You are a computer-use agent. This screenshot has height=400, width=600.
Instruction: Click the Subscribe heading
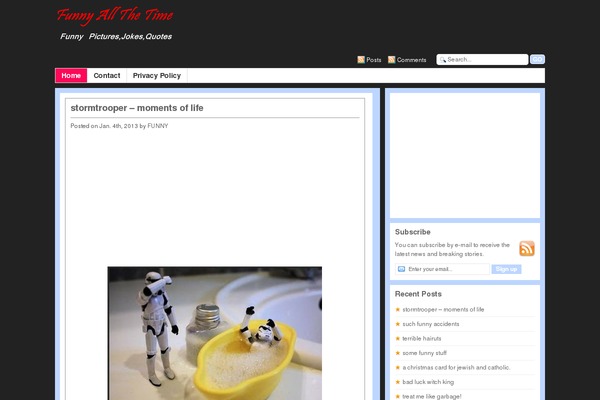pyautogui.click(x=412, y=232)
